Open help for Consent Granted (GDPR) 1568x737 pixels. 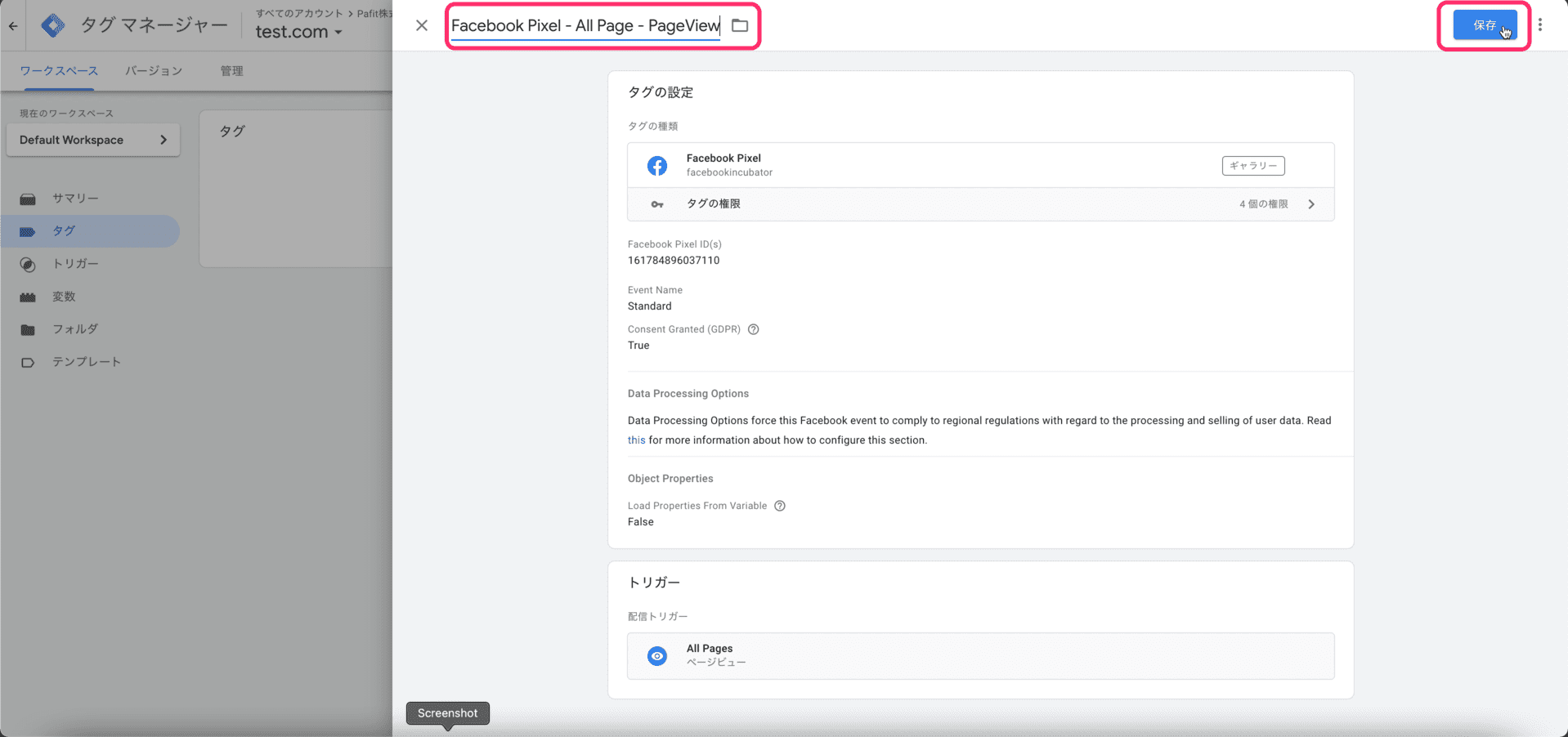click(754, 329)
